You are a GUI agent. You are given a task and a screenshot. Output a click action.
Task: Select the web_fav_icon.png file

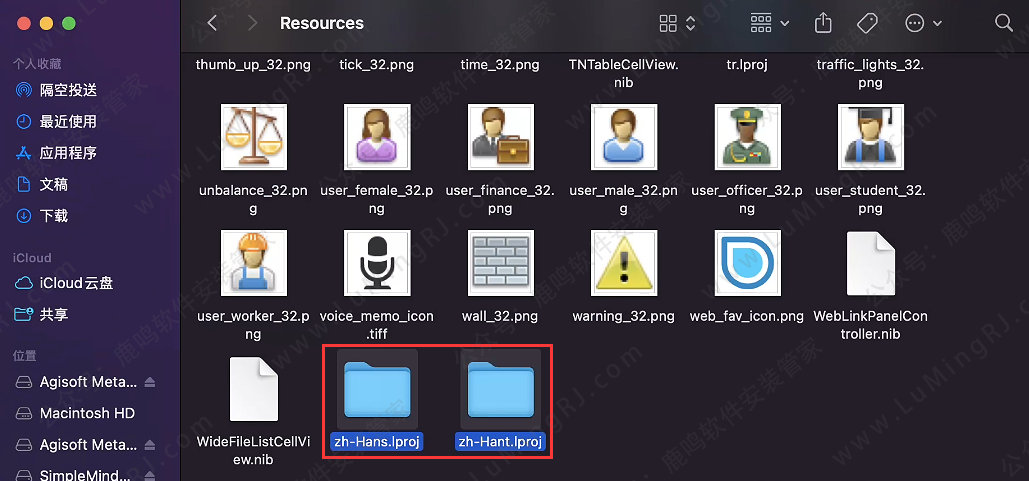click(x=747, y=263)
